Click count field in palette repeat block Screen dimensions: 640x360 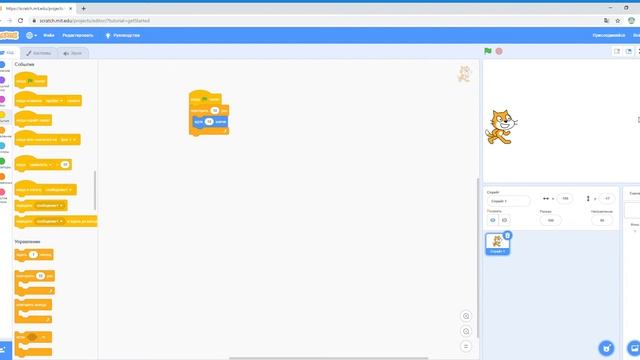pos(40,276)
